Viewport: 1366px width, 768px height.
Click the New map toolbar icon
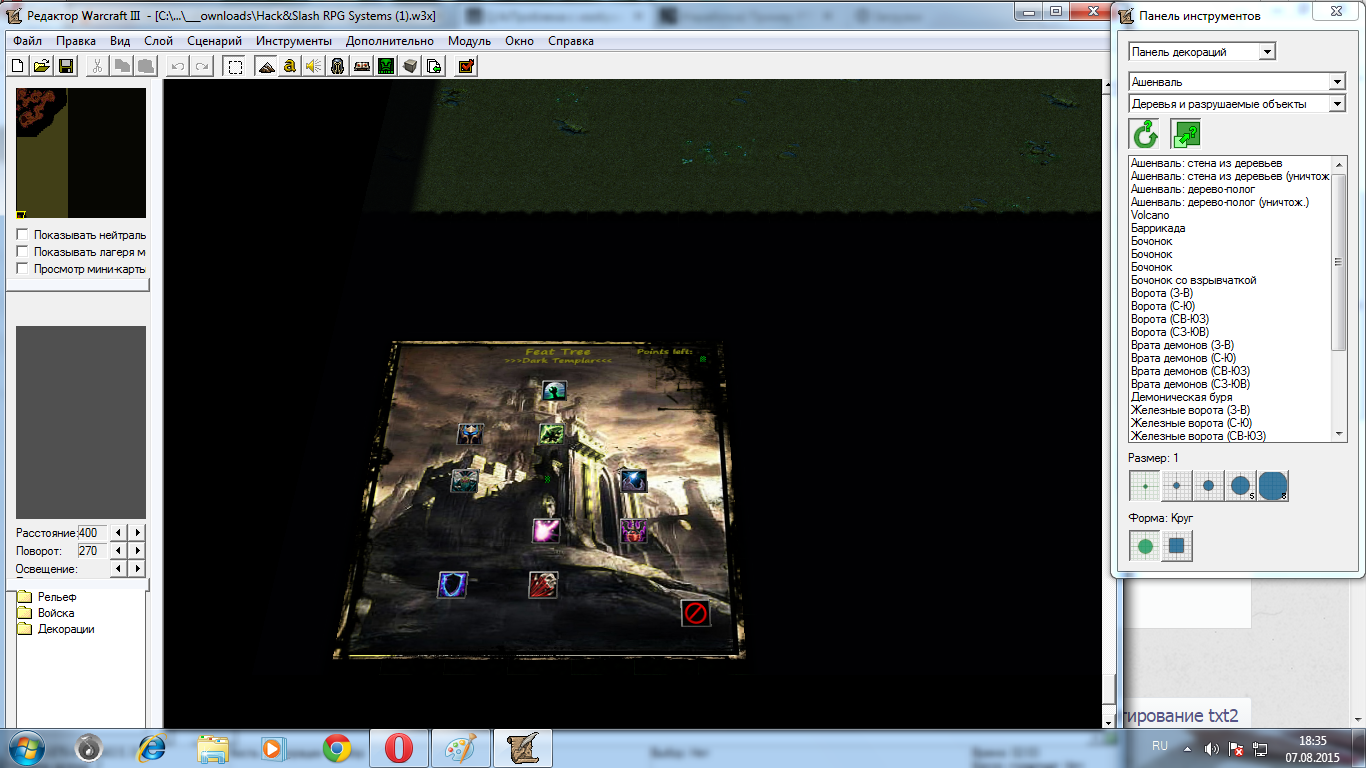(18, 66)
